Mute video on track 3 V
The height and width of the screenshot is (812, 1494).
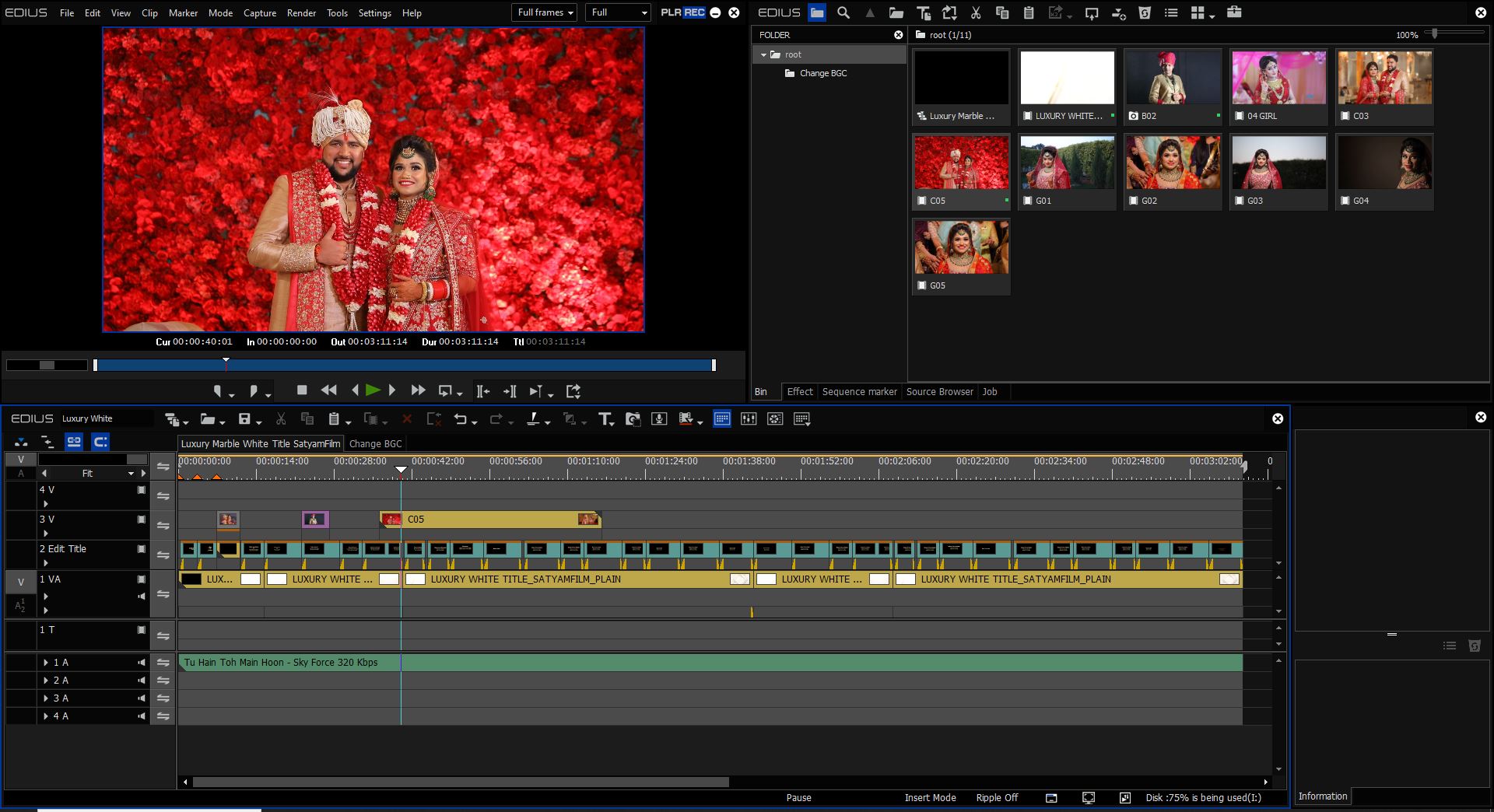[142, 520]
